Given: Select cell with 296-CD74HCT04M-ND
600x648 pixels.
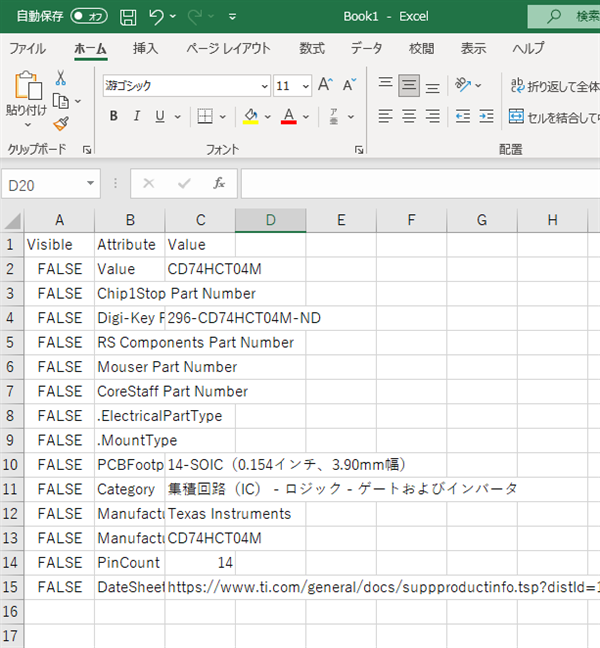Looking at the screenshot, I should (x=200, y=318).
